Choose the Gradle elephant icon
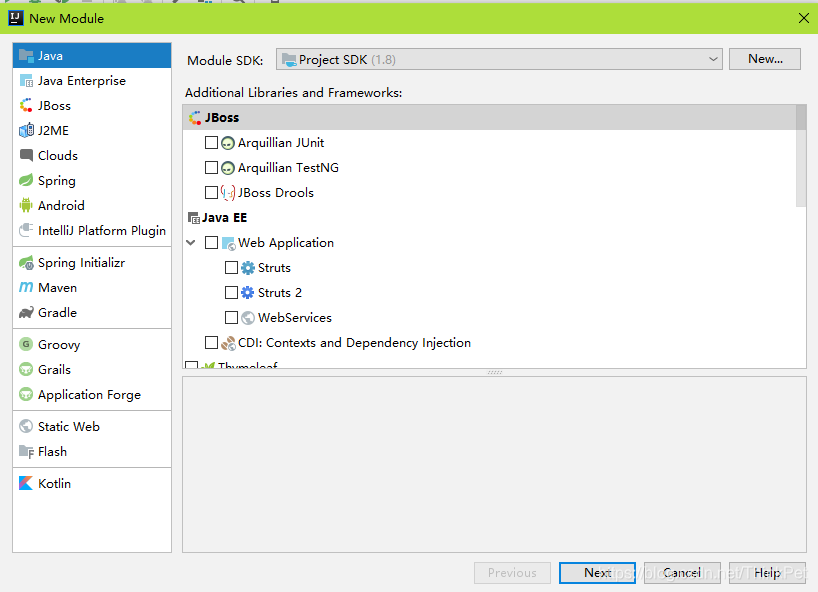818x592 pixels. click(x=26, y=312)
